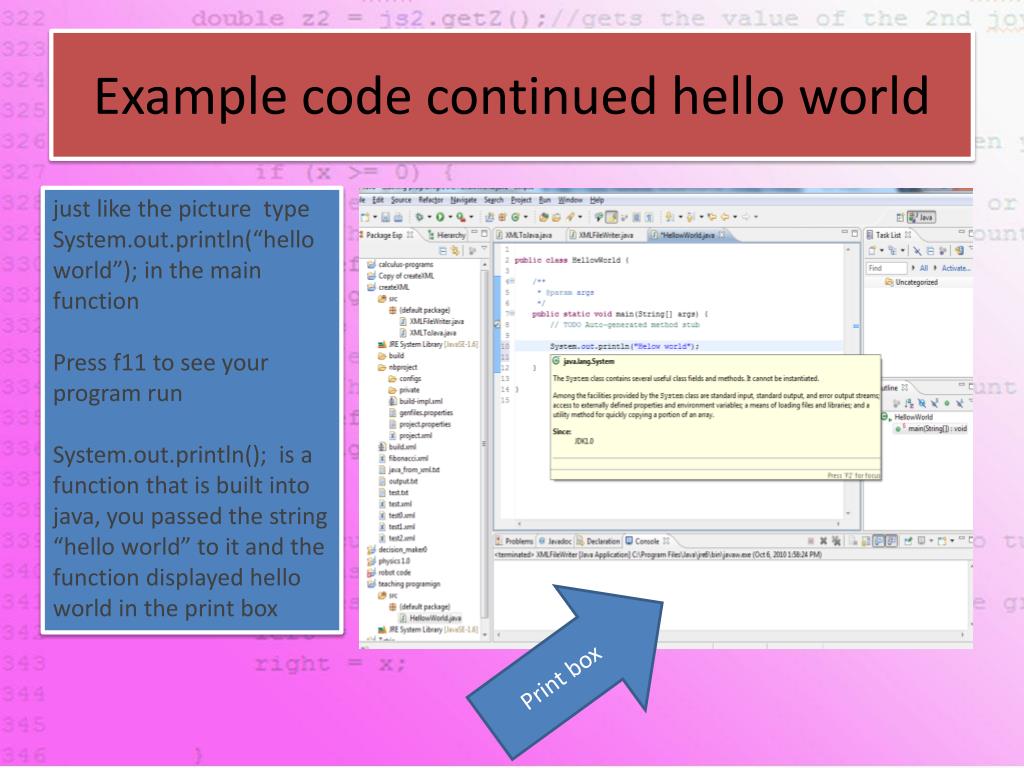
Task: Click the Java perspective button
Action: [922, 217]
